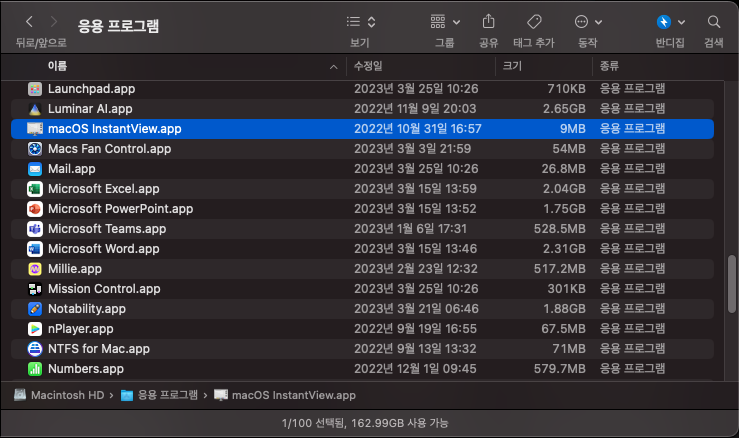Click the Macintosh HD disk icon in path bar

[20, 395]
